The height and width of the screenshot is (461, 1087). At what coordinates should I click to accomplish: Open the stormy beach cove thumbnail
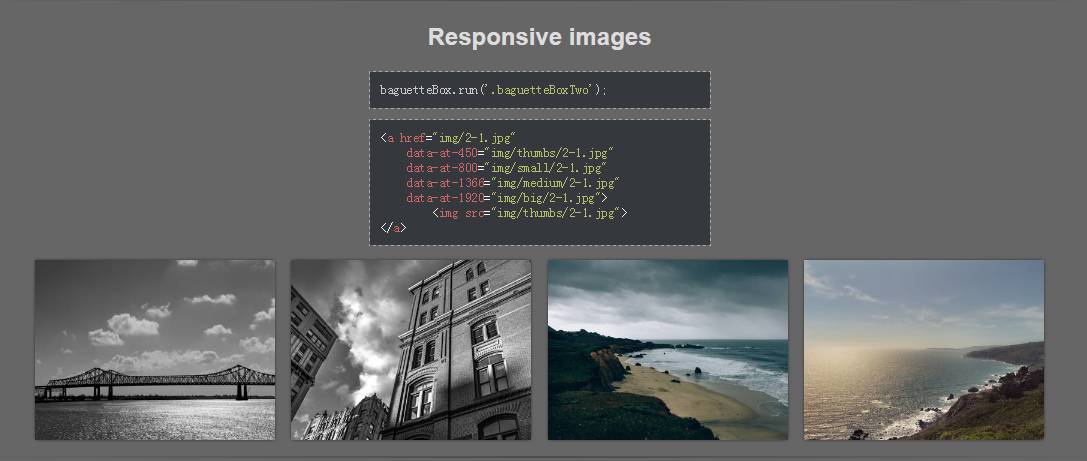pos(667,349)
